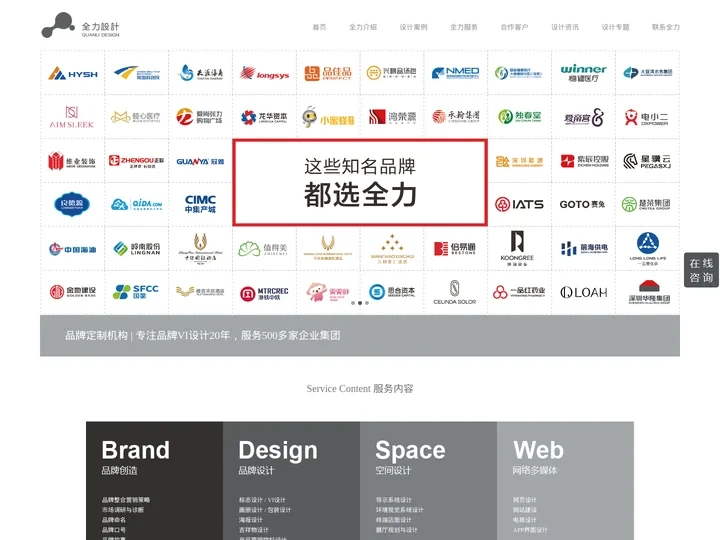Click 品牌命名 under Brand

click(113, 520)
